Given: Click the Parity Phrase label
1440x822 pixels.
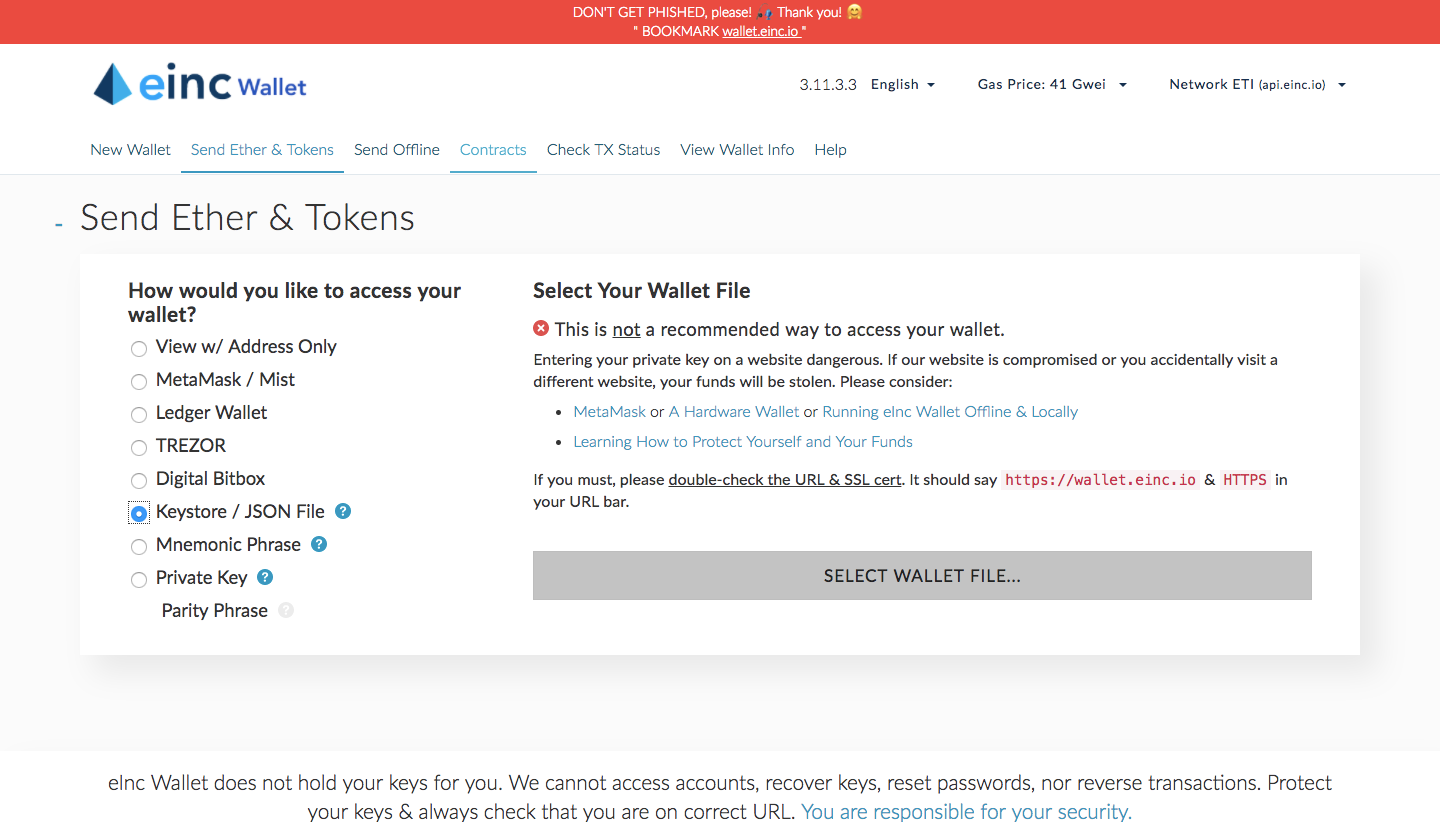Looking at the screenshot, I should pyautogui.click(x=214, y=610).
